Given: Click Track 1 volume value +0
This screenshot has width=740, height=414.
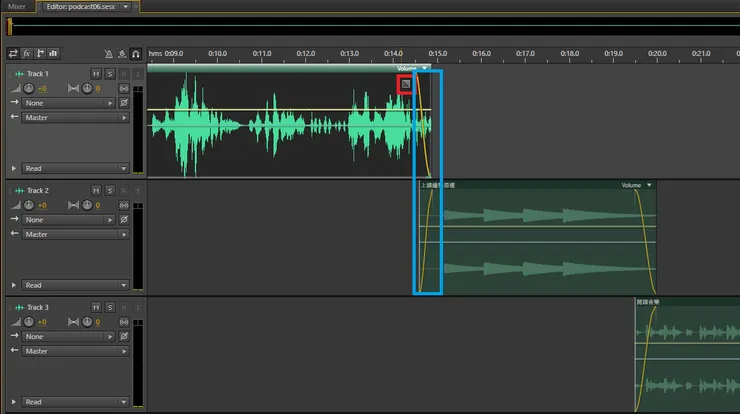Looking at the screenshot, I should (42, 88).
